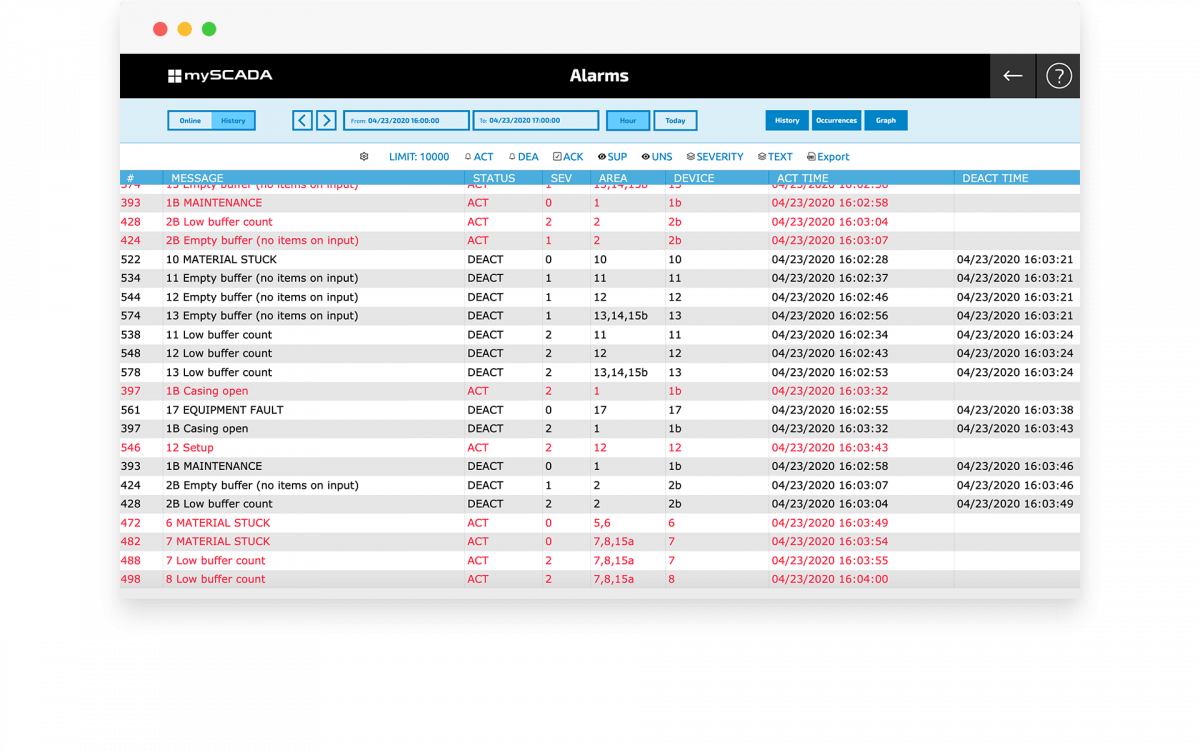Sort by the DEVICE column header
The image size is (1200, 750).
(694, 178)
